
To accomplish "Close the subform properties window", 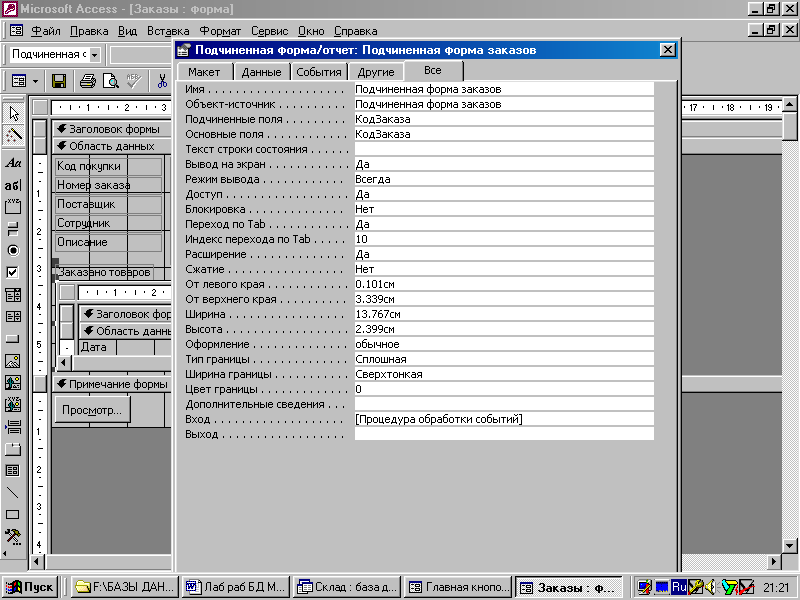I will [667, 49].
